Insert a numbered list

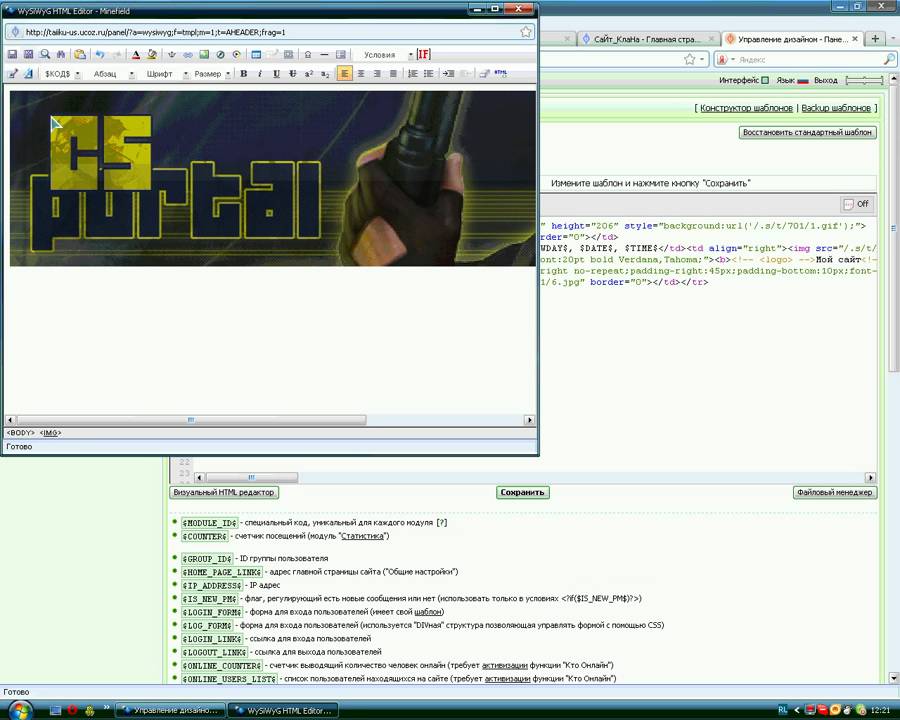click(x=412, y=73)
